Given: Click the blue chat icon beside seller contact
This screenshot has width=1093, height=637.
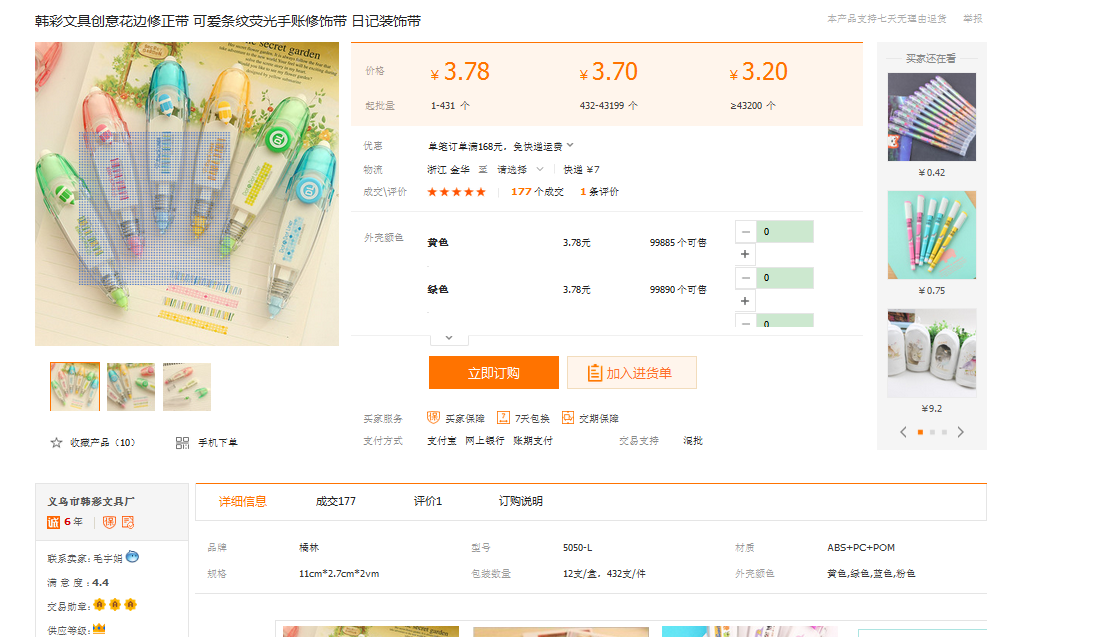Looking at the screenshot, I should pos(132,557).
